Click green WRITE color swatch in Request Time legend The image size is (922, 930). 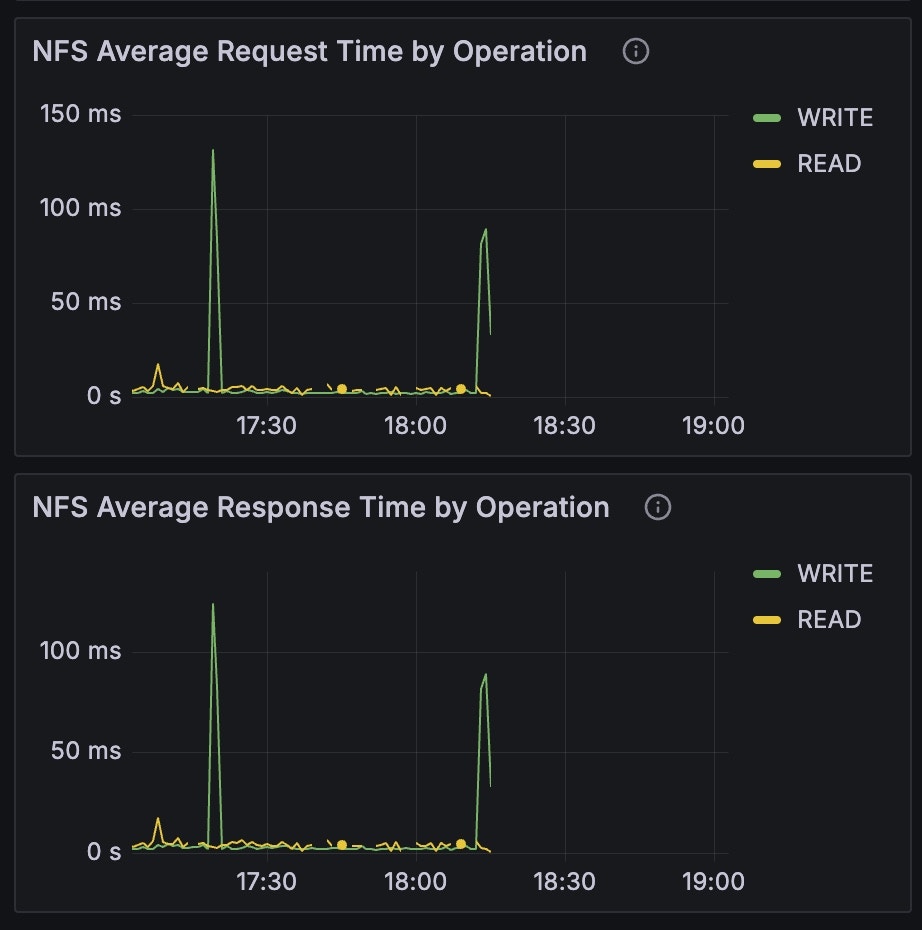click(767, 118)
